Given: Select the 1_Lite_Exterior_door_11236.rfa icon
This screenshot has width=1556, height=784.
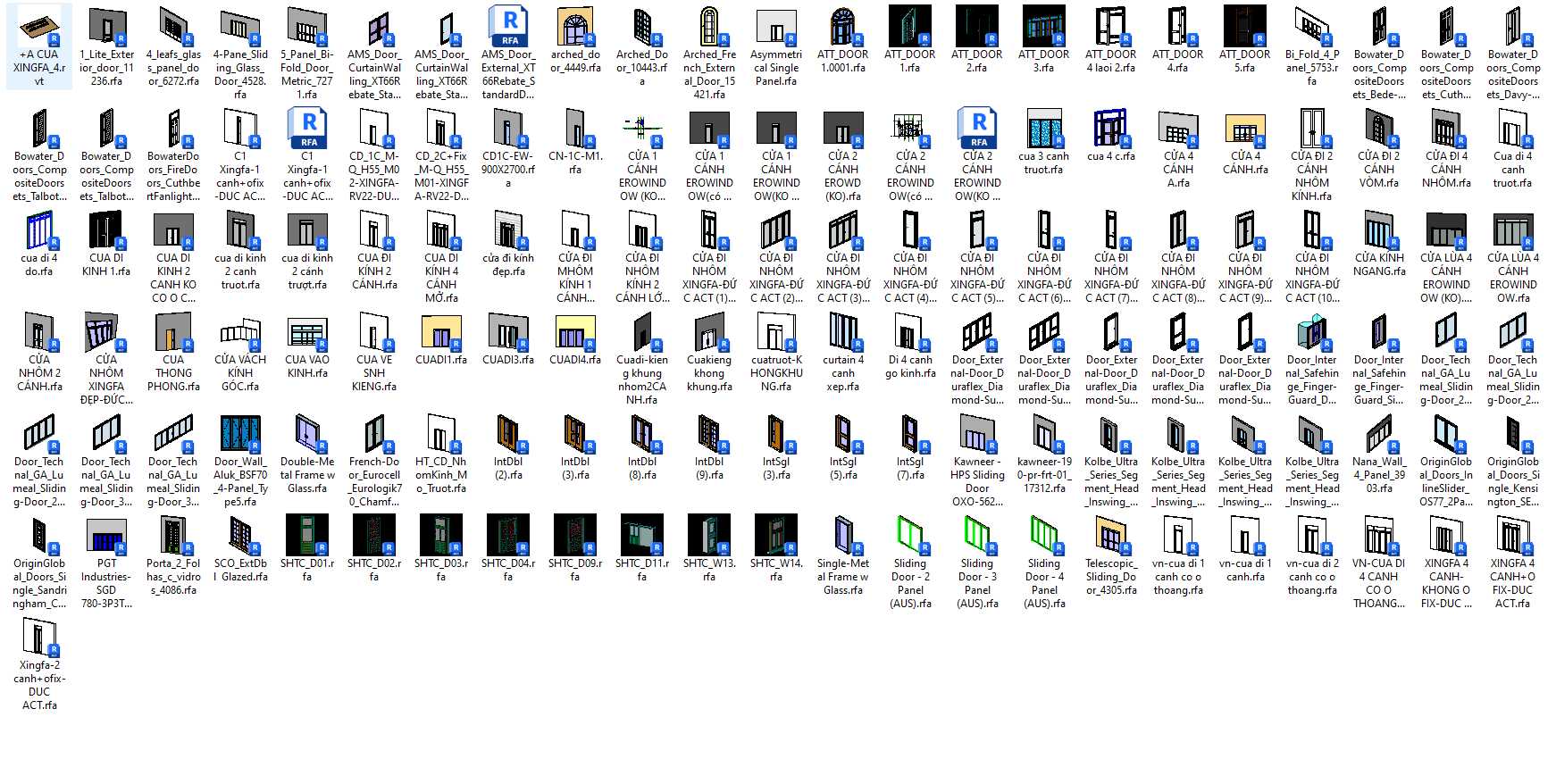Looking at the screenshot, I should click(106, 26).
